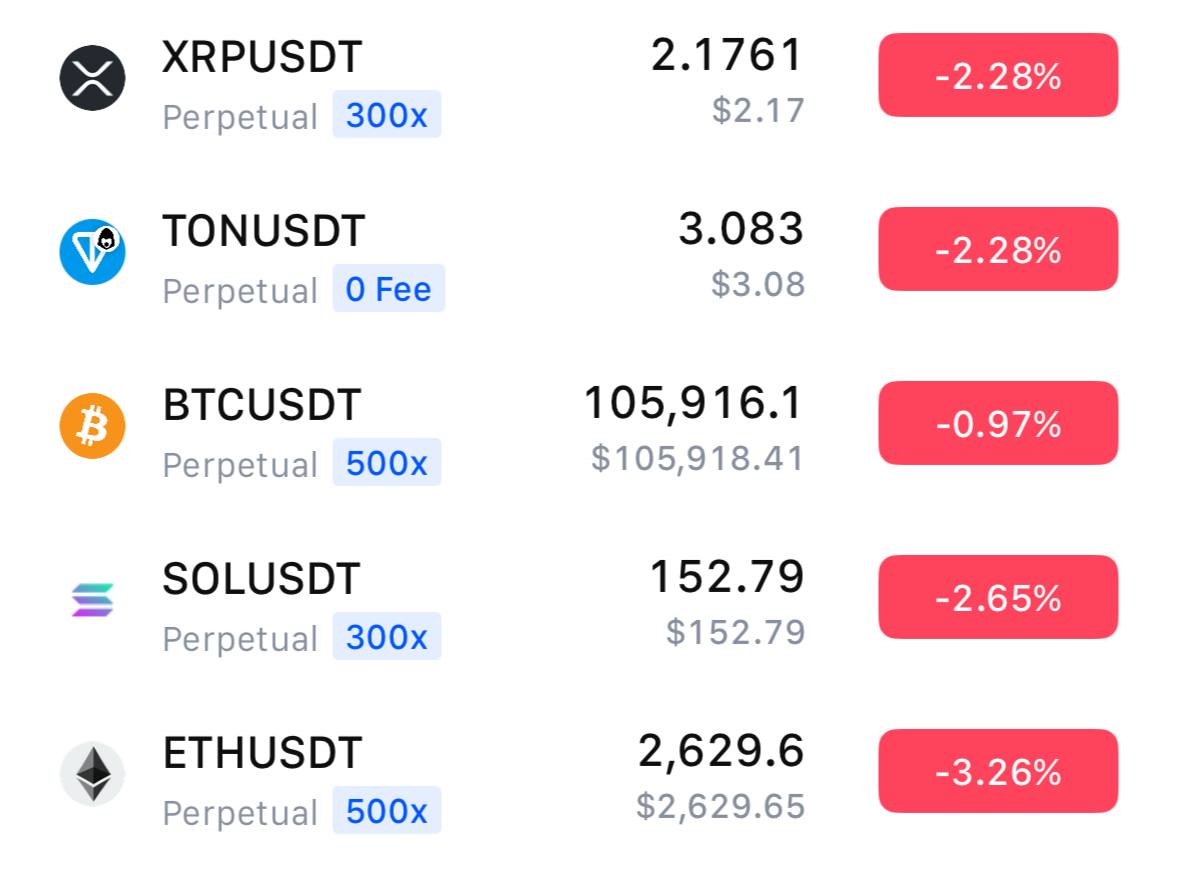Click the ETHUSDT price 2,629.6
Image resolution: width=1178 pixels, height=878 pixels.
pyautogui.click(x=720, y=751)
